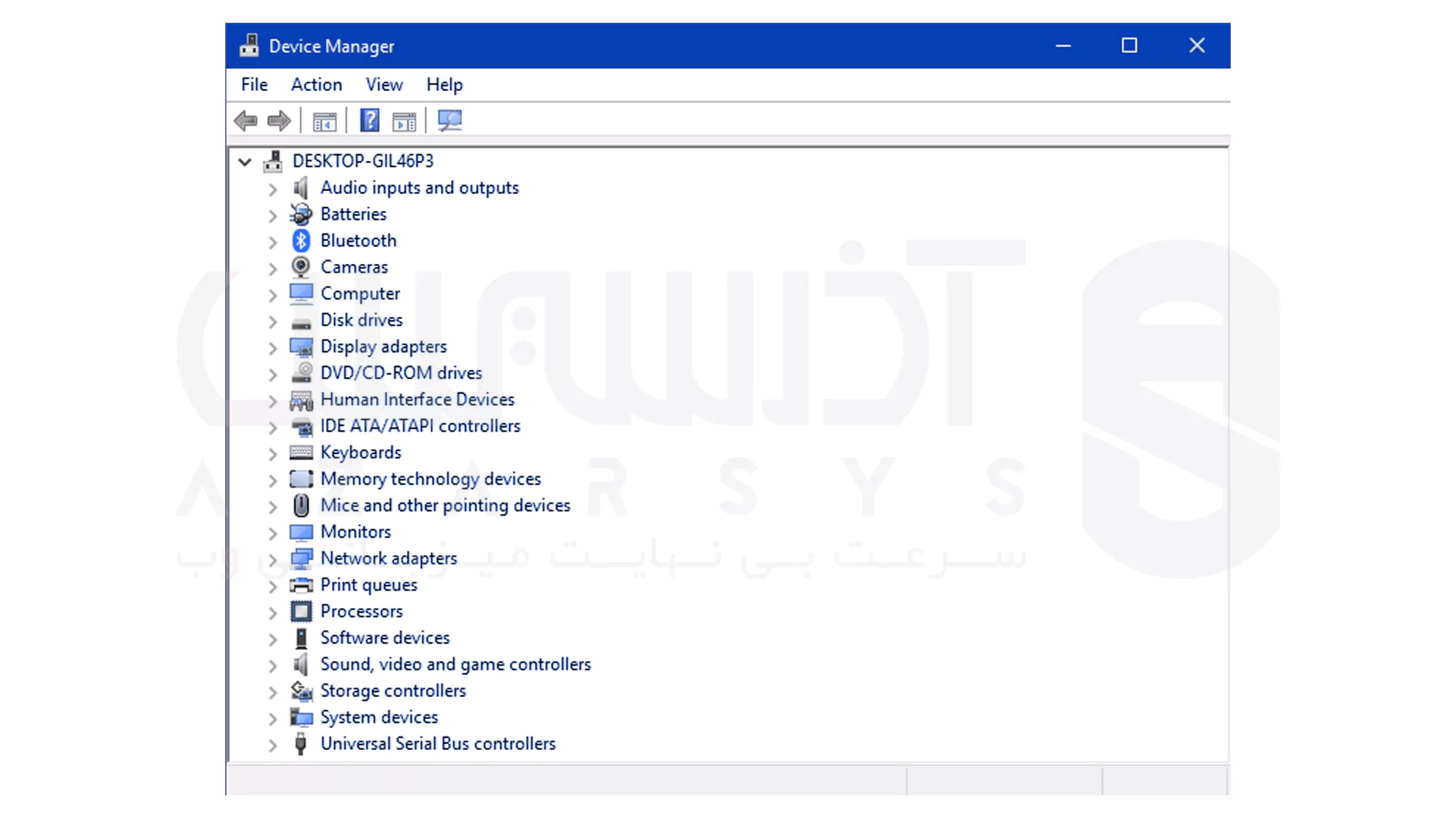Open the File menu

254,85
